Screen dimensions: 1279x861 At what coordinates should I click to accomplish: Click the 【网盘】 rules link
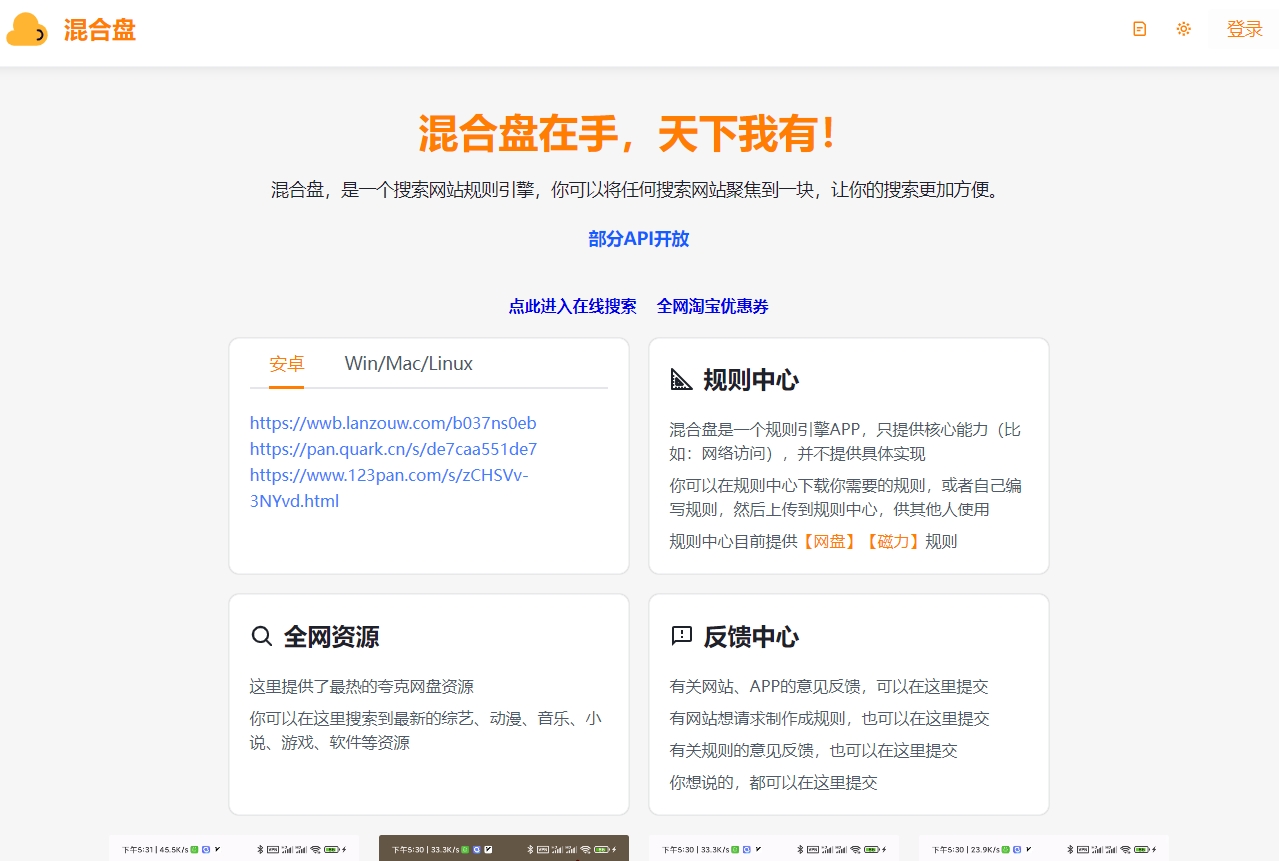[x=829, y=542]
